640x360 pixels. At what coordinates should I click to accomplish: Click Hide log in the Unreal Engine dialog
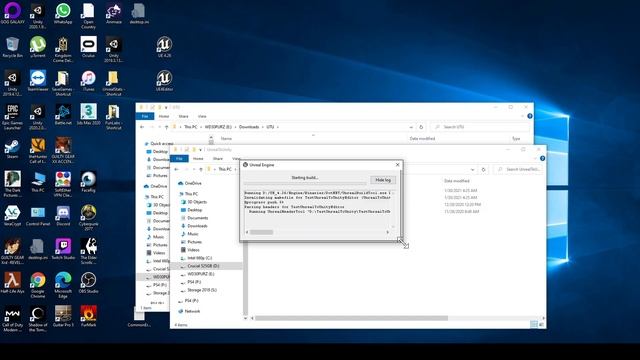(383, 180)
